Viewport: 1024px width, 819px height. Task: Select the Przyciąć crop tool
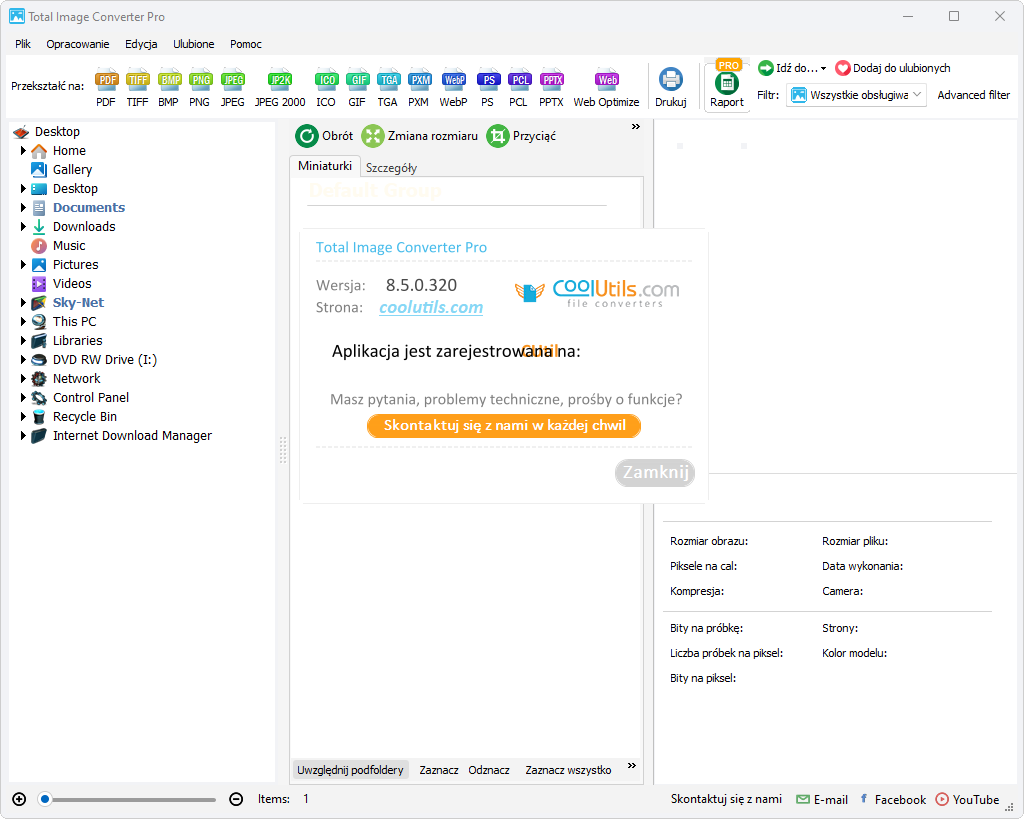click(x=521, y=136)
